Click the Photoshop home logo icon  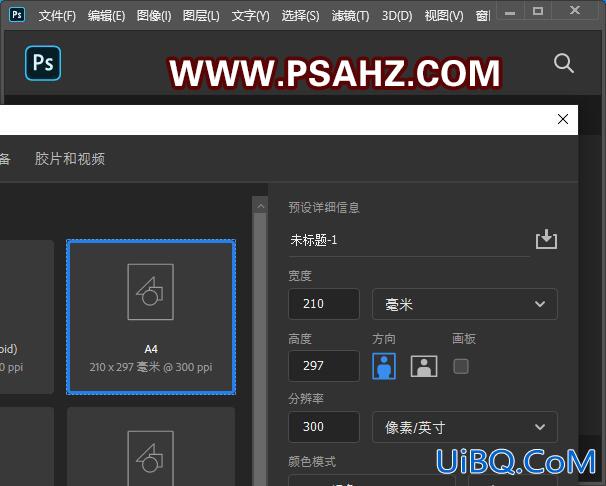[x=43, y=63]
